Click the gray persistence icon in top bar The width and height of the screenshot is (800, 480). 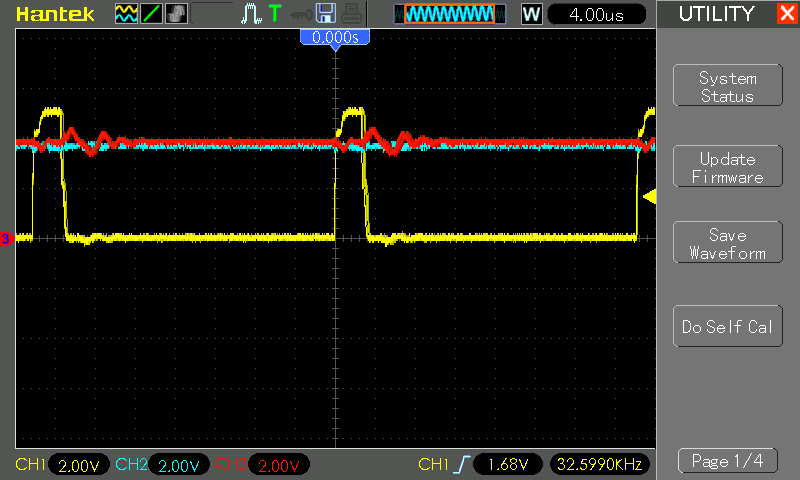(x=176, y=14)
